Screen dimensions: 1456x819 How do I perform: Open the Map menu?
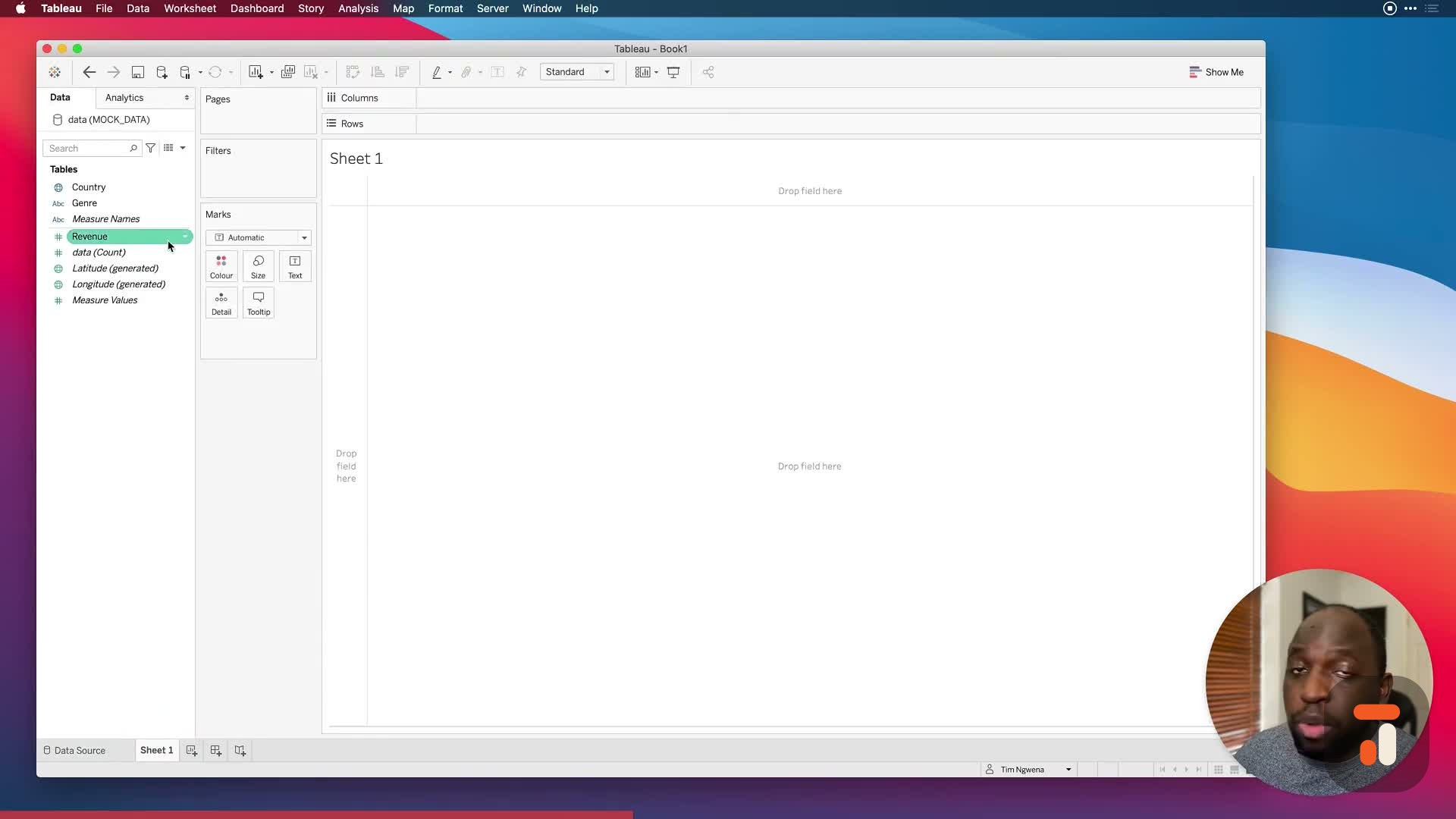pos(403,8)
